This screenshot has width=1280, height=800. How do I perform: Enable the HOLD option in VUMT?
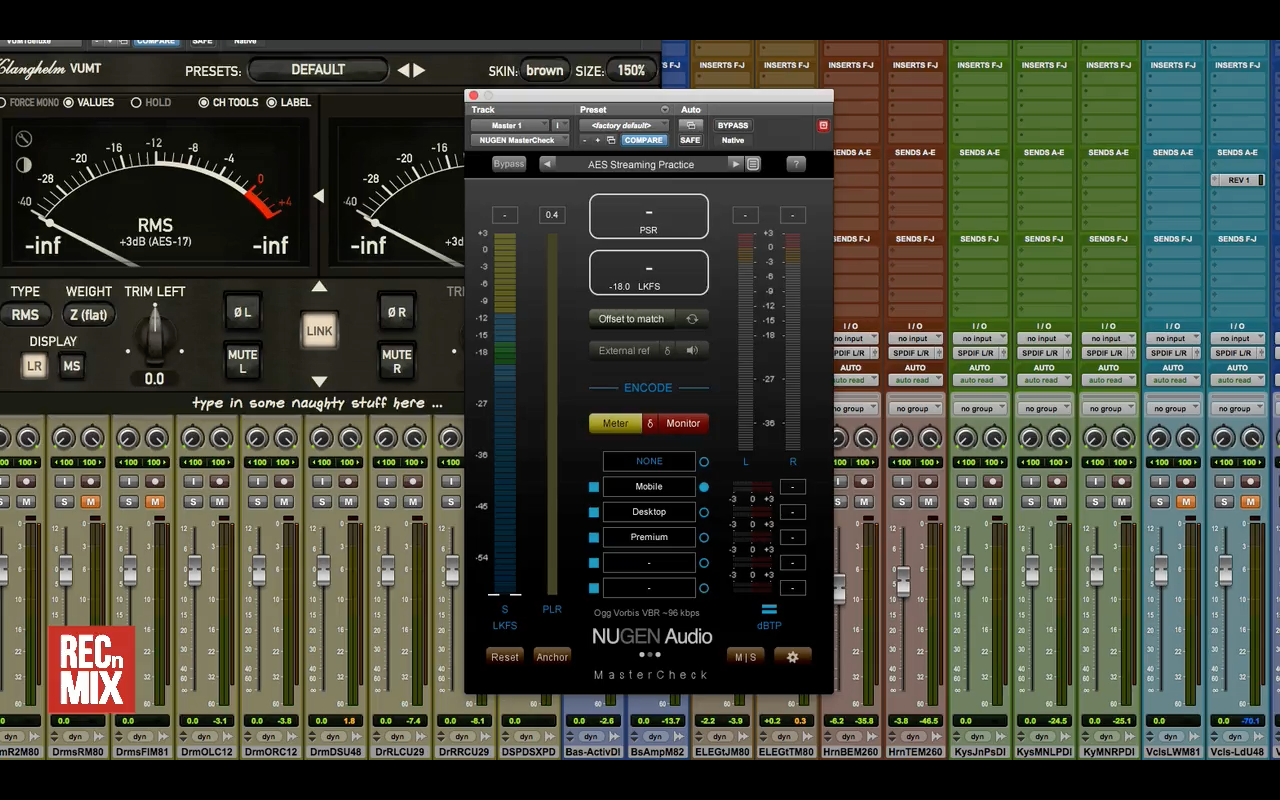point(137,102)
